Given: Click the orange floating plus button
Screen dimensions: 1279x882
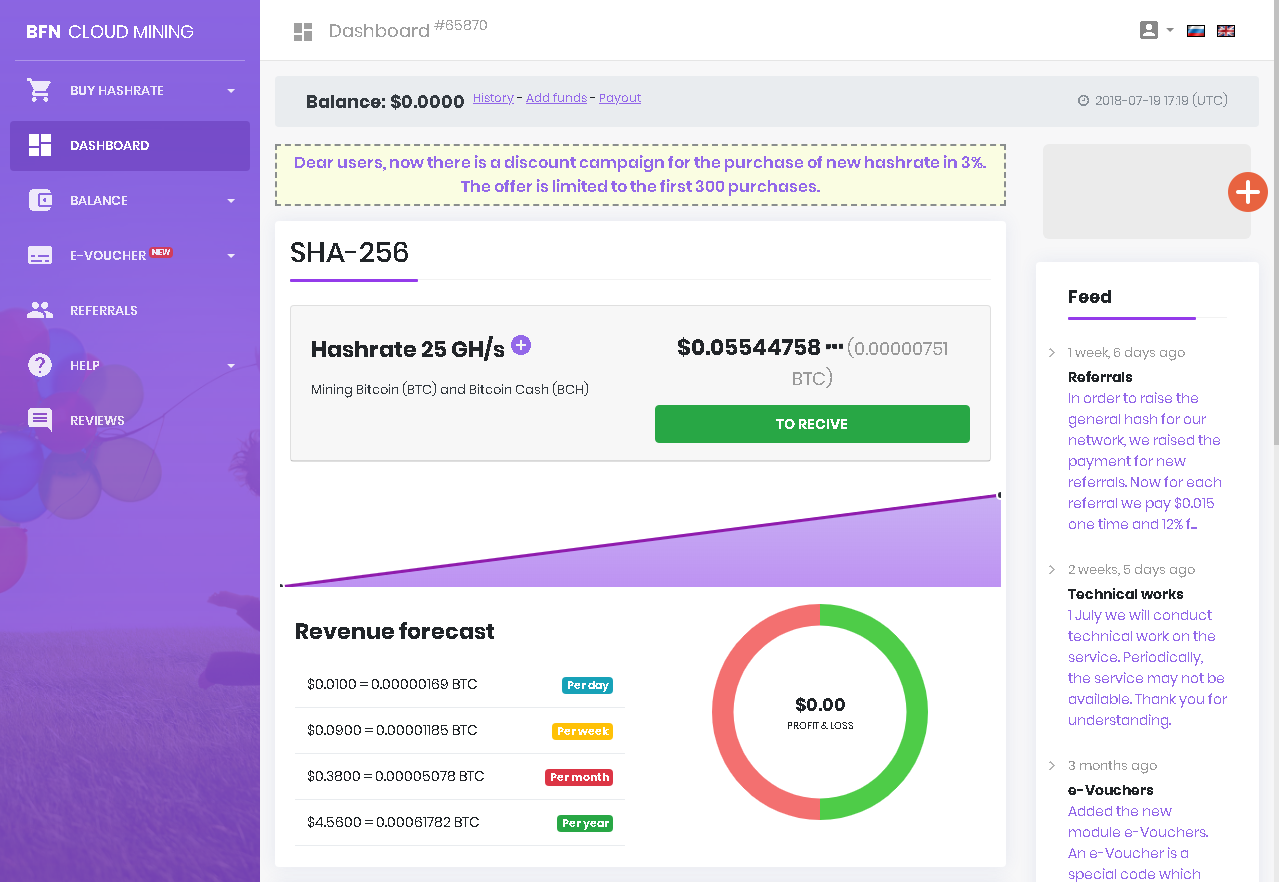Looking at the screenshot, I should (1248, 192).
